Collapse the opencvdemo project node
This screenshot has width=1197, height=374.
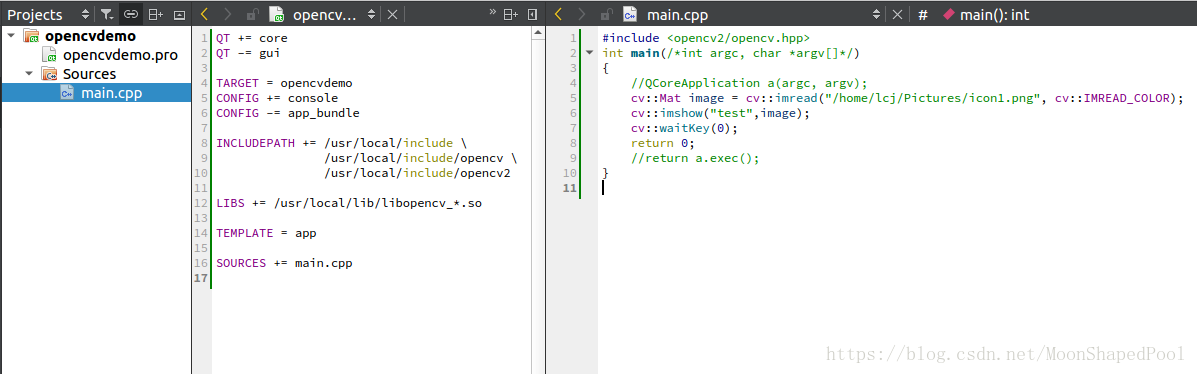pos(10,36)
